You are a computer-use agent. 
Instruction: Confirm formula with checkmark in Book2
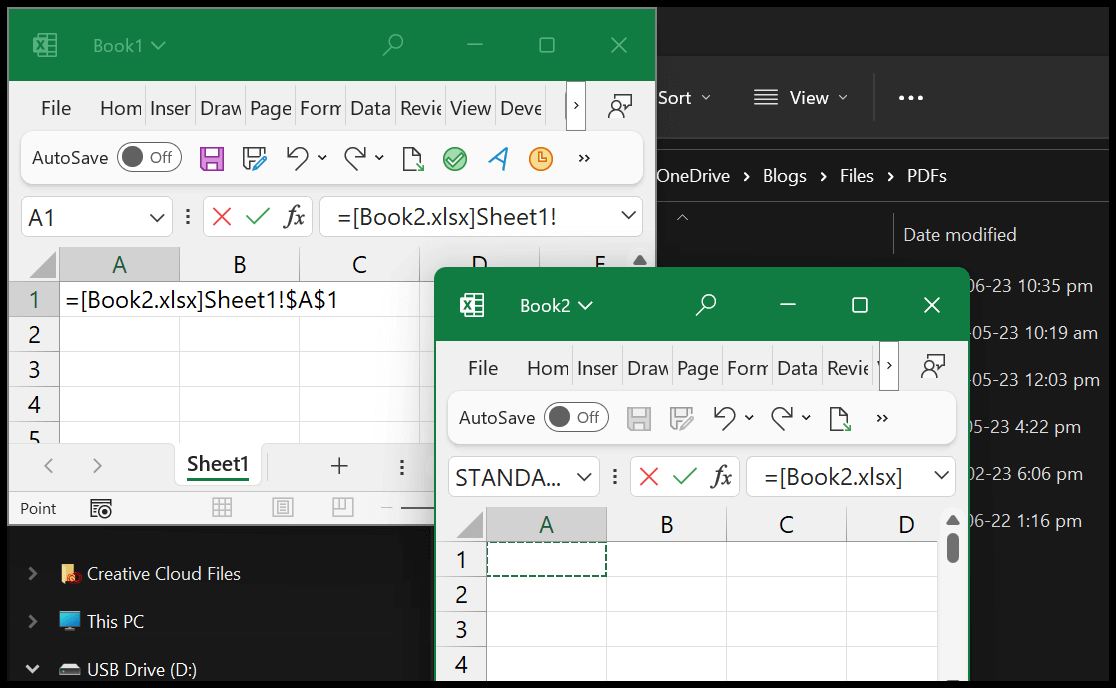coord(685,477)
